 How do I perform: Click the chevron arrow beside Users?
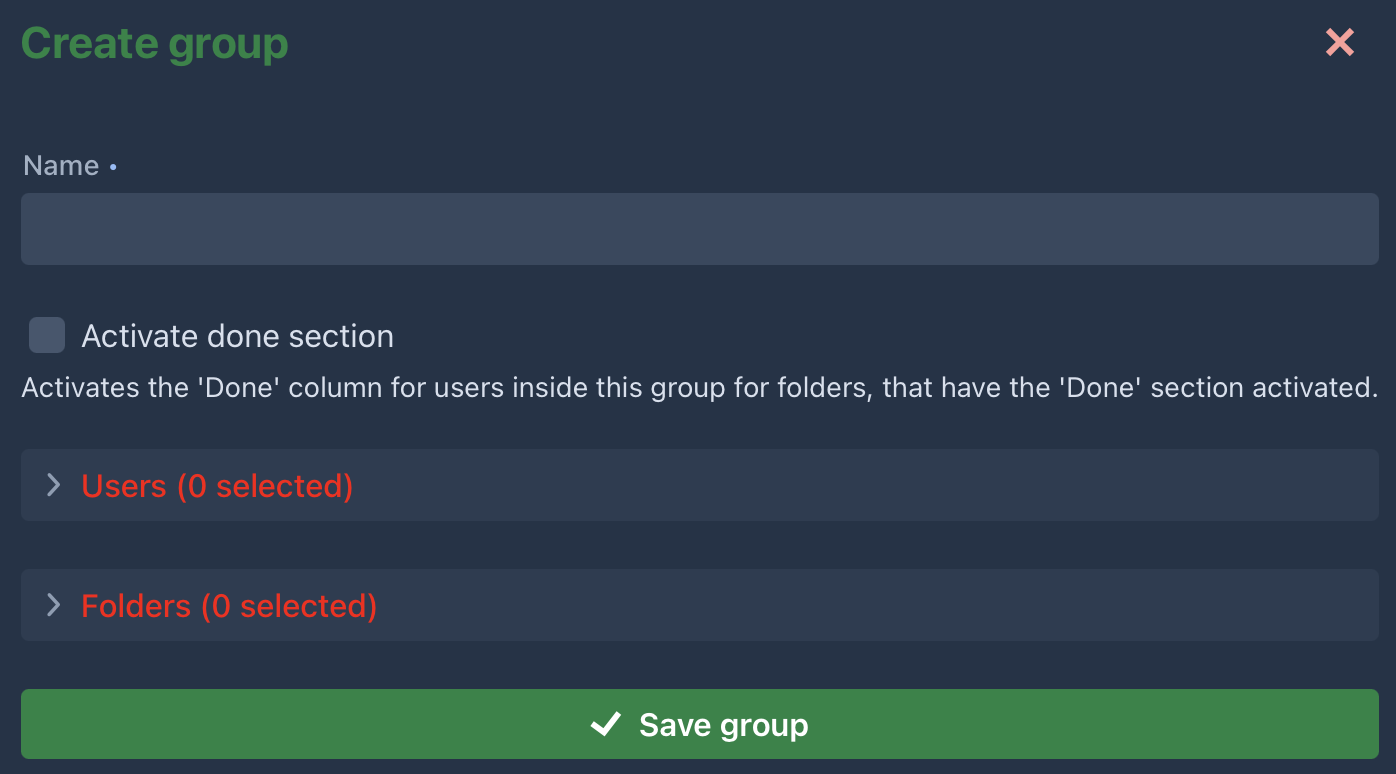[x=54, y=485]
